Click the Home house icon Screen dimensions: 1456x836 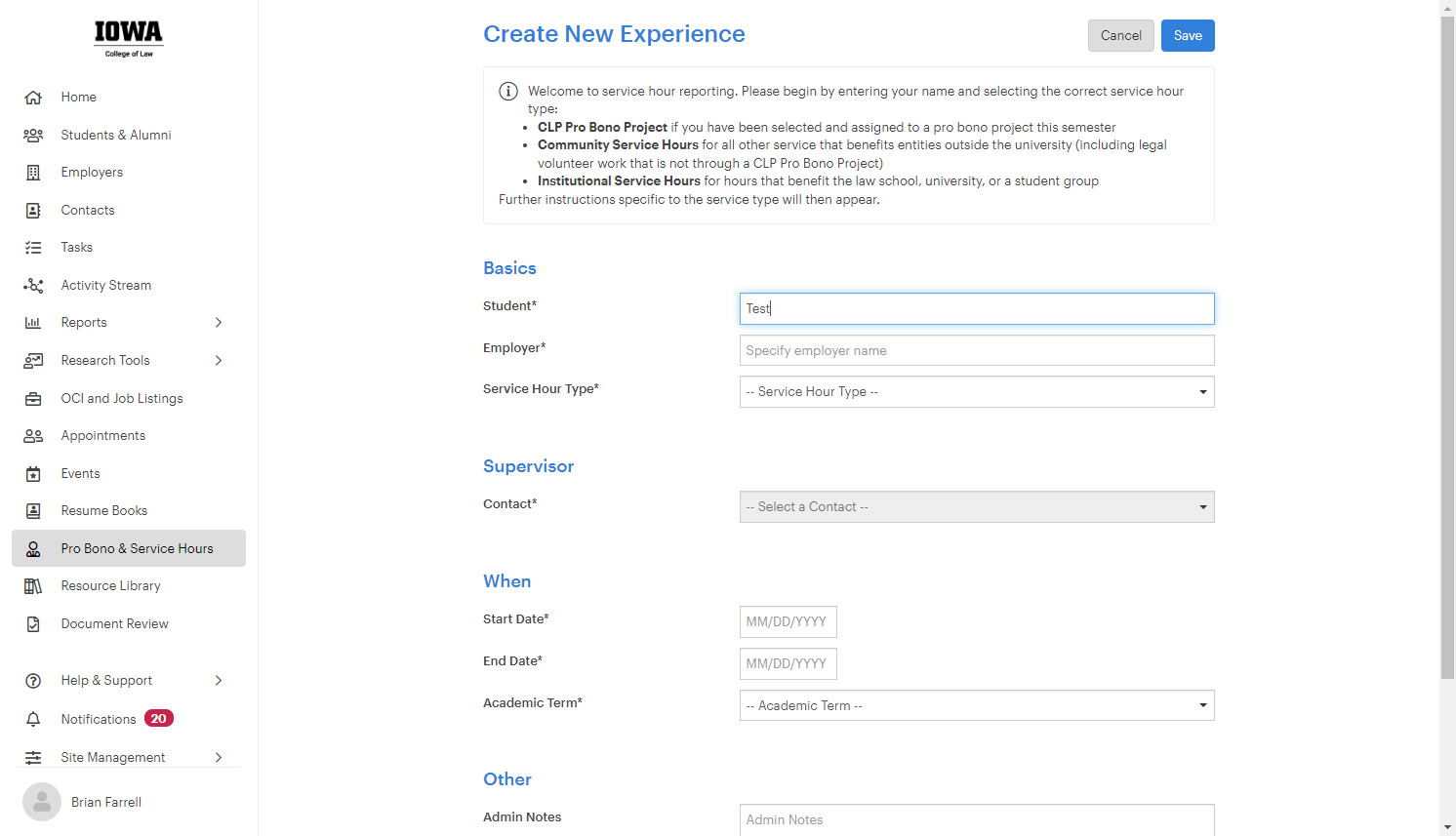[x=33, y=98]
